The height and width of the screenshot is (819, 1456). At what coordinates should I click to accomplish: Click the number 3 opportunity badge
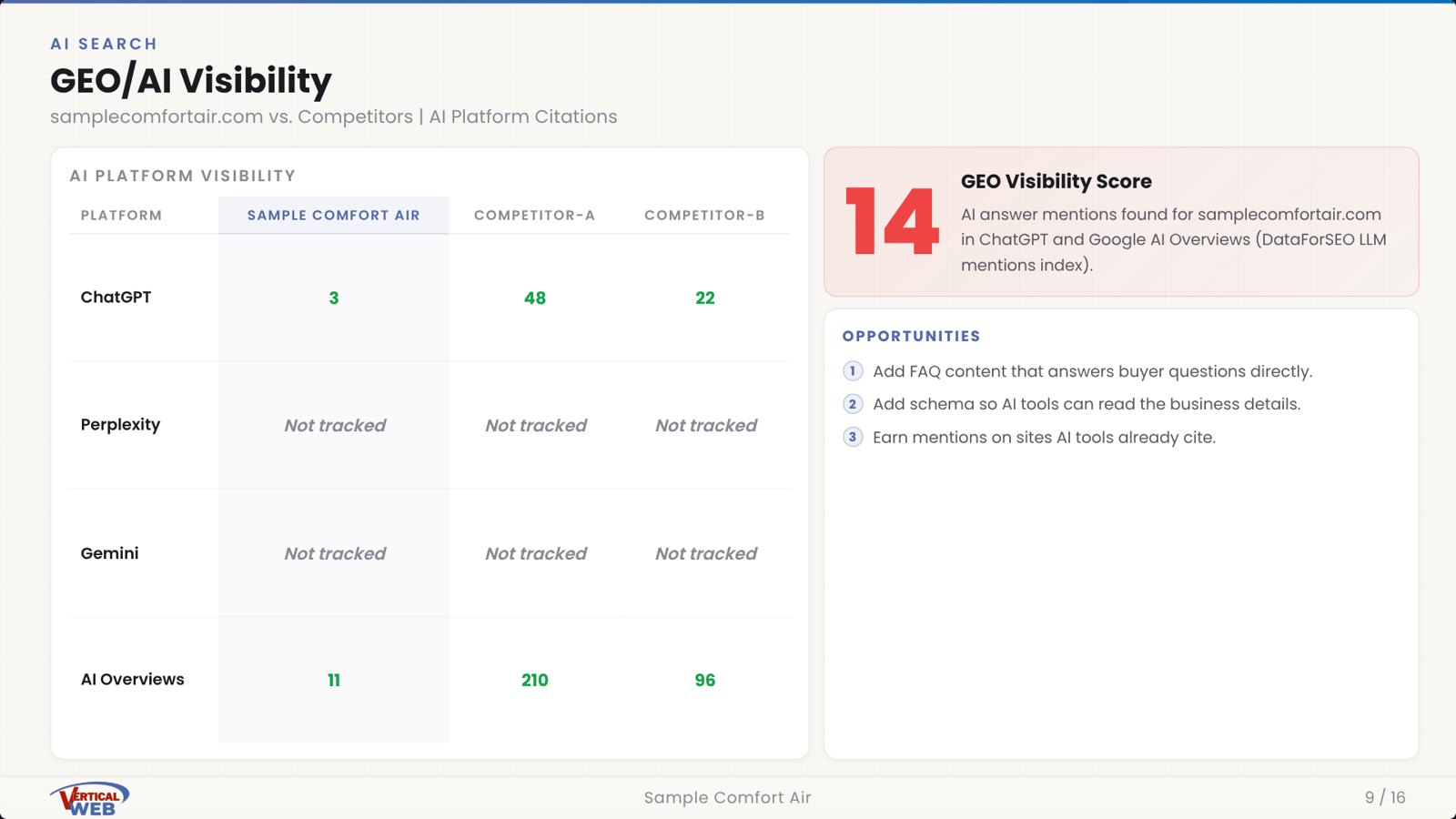pos(853,437)
